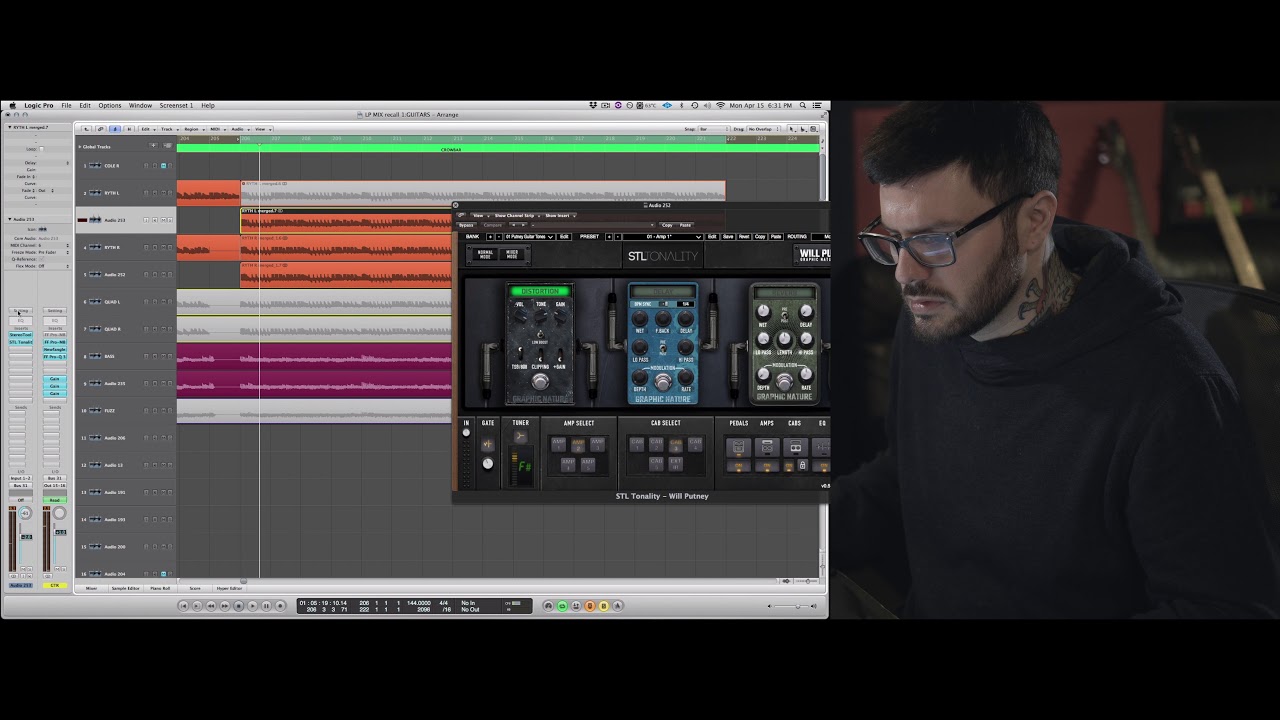
Task: Open the File menu
Action: click(66, 105)
